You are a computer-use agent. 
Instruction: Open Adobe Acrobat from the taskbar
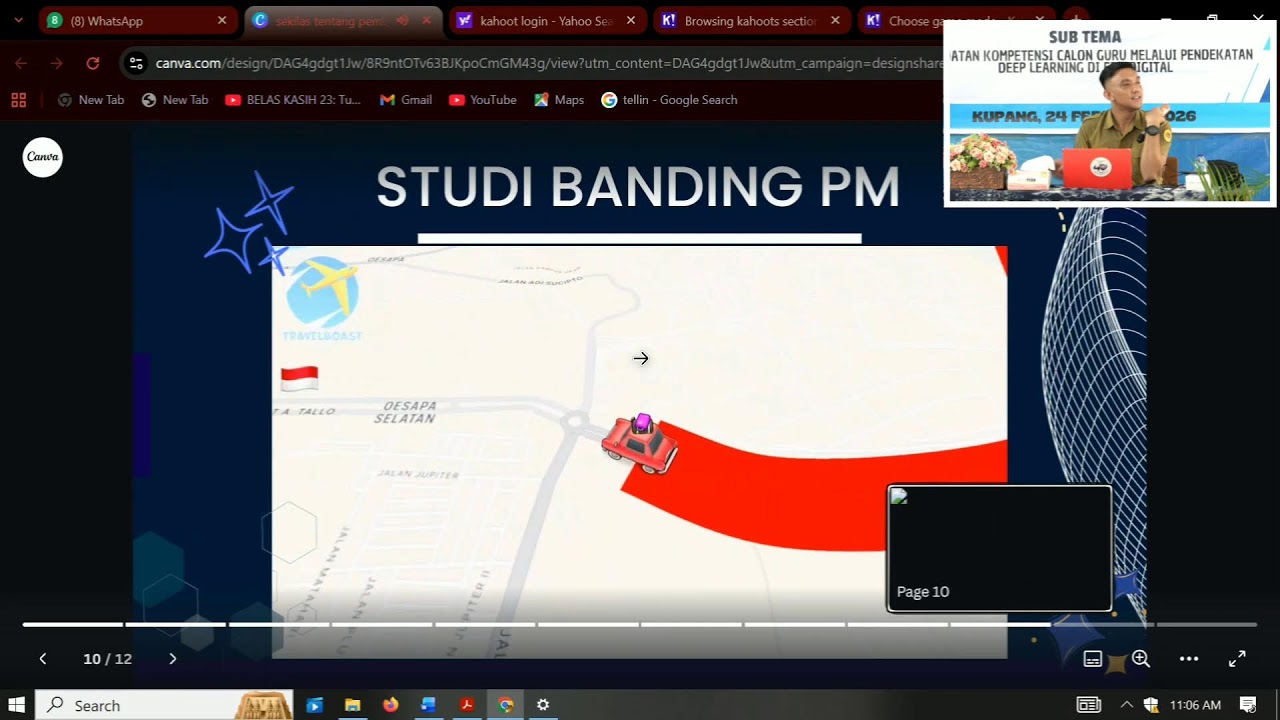(466, 705)
